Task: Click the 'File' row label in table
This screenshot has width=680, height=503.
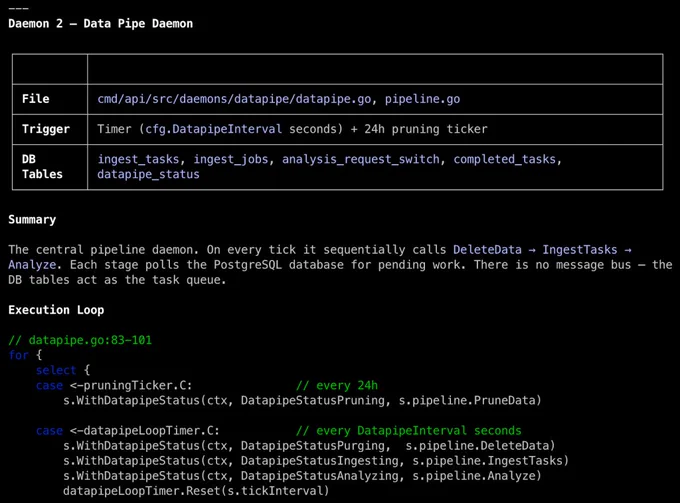Action: pyautogui.click(x=36, y=99)
